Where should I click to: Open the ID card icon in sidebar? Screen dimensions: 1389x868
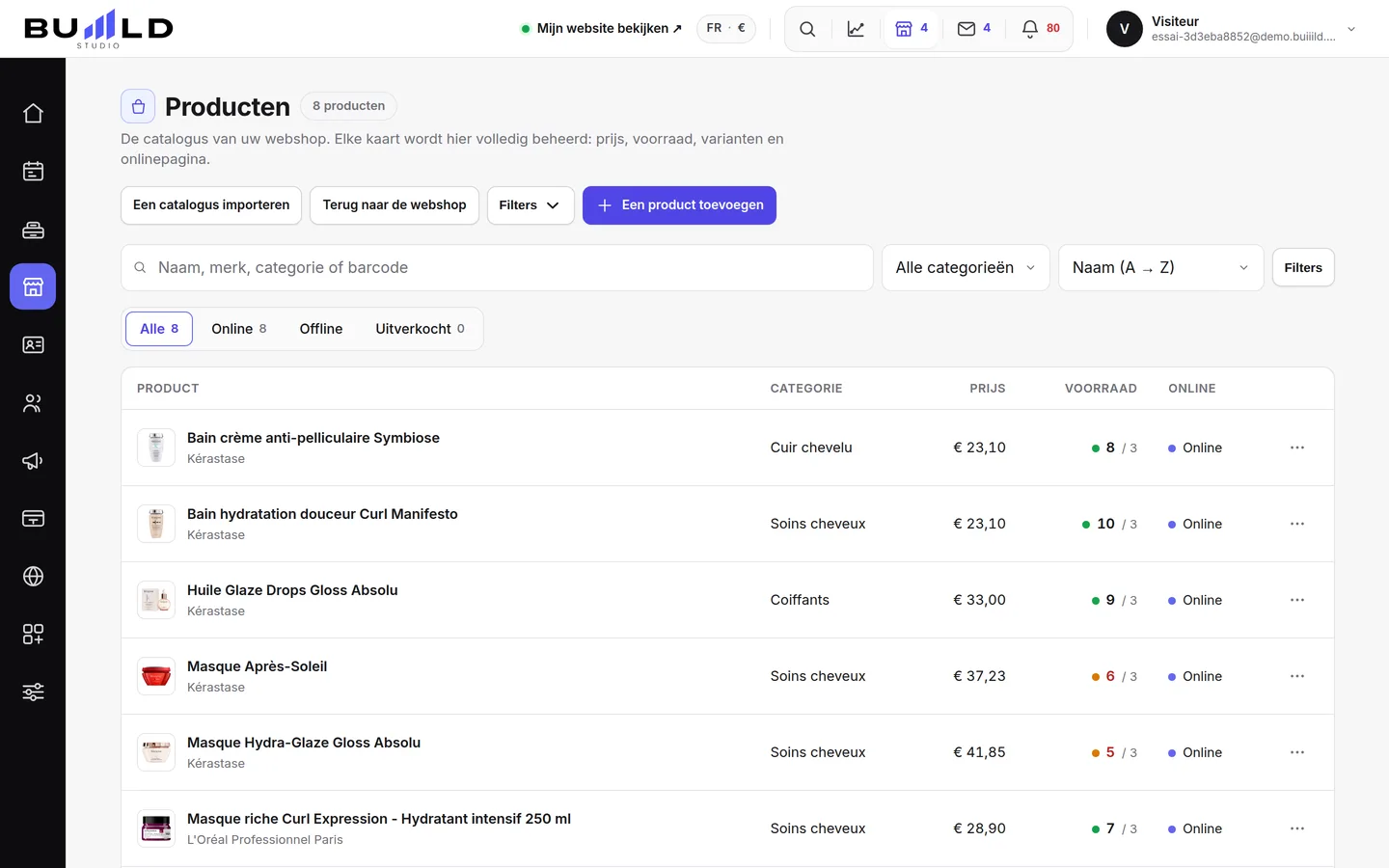pos(33,344)
